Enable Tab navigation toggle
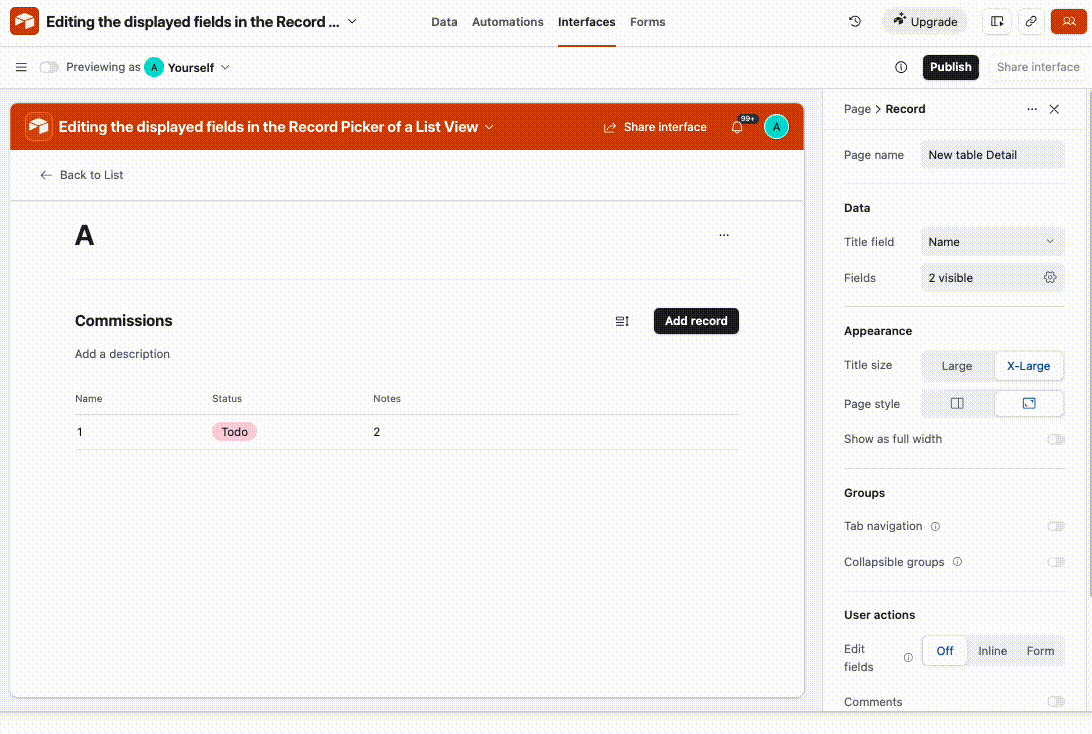1092x734 pixels. (x=1056, y=526)
